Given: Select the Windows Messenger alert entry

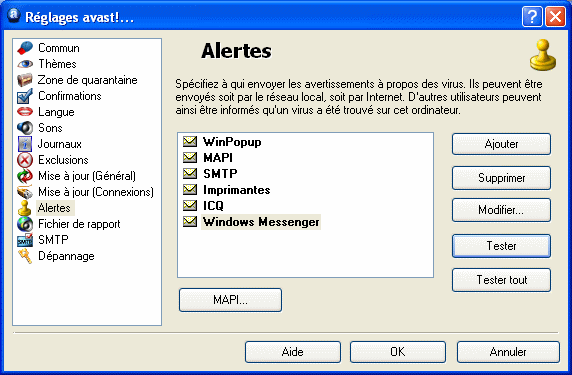Looking at the screenshot, I should (261, 222).
